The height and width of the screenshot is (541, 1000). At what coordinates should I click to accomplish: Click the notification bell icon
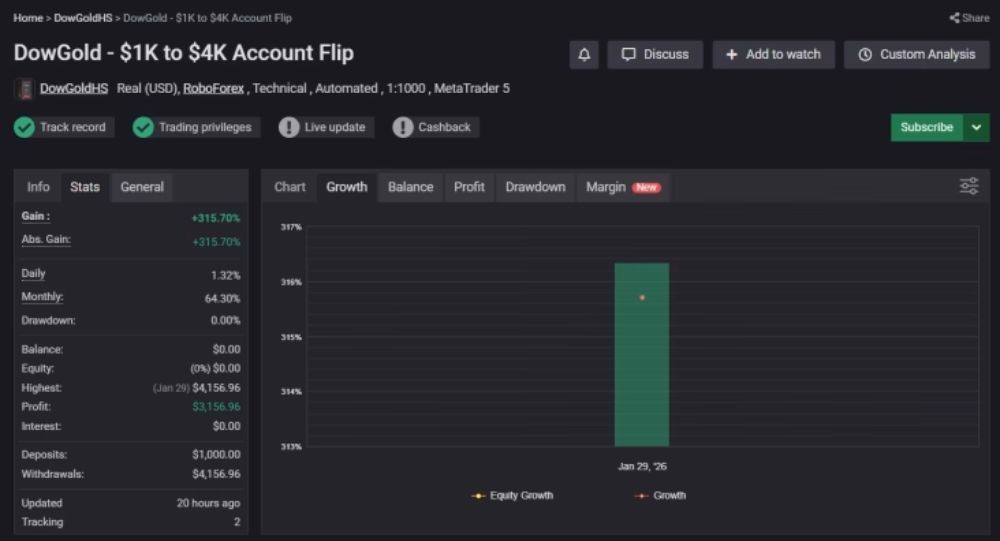pyautogui.click(x=584, y=55)
